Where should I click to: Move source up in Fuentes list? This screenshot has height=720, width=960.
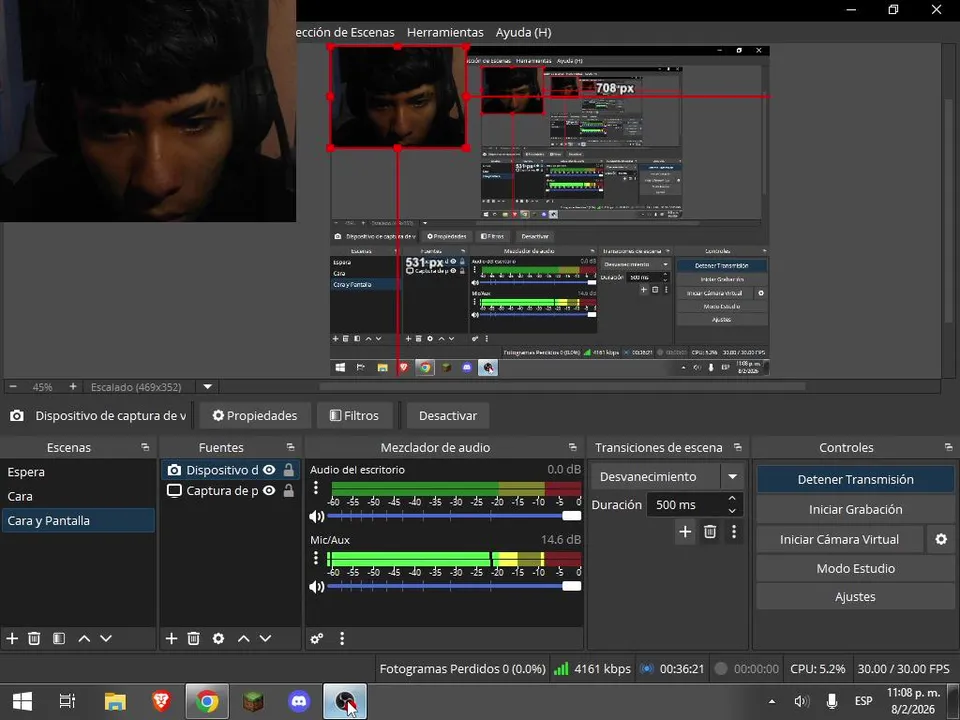[244, 639]
